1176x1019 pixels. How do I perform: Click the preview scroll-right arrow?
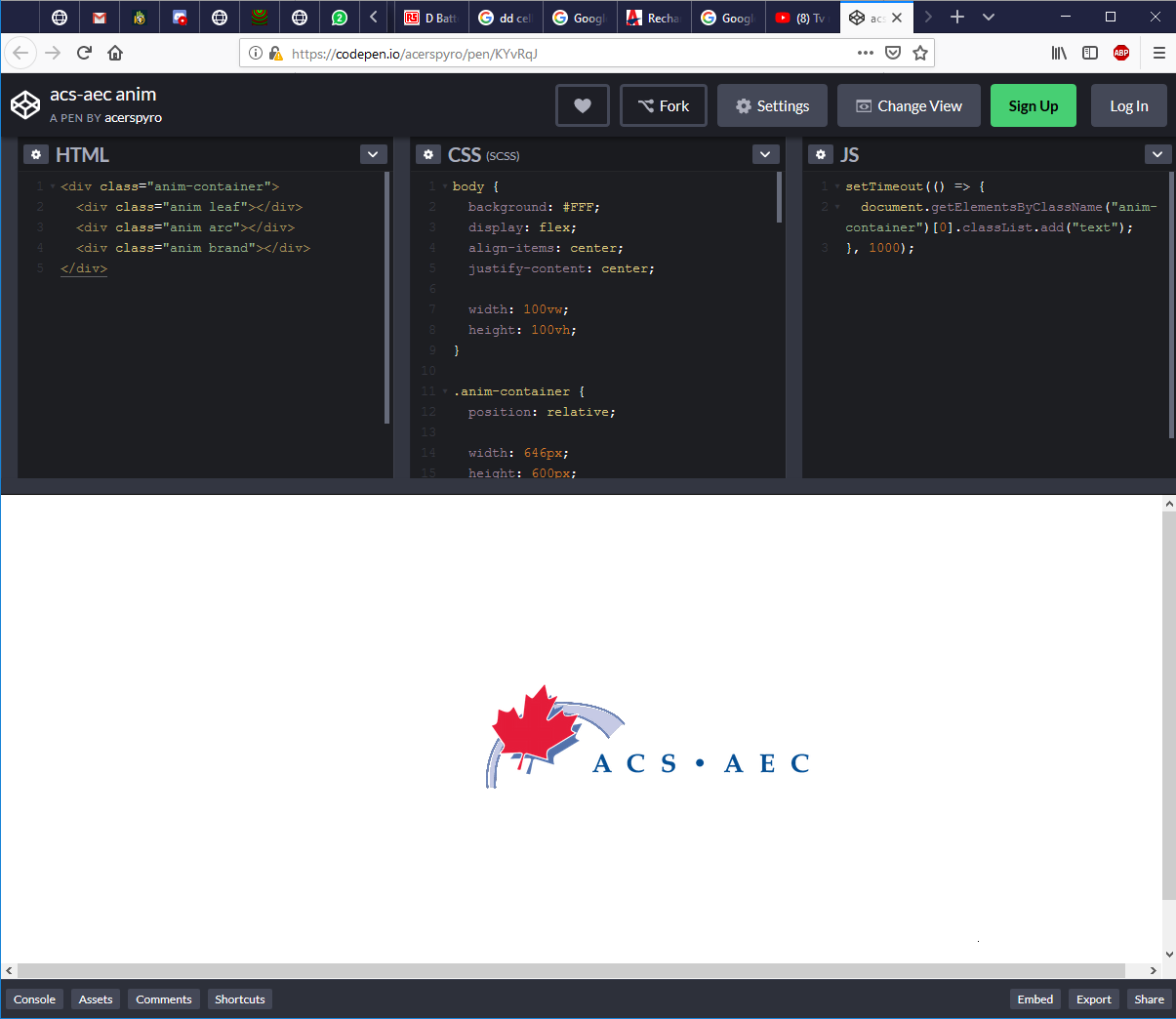tap(1154, 971)
